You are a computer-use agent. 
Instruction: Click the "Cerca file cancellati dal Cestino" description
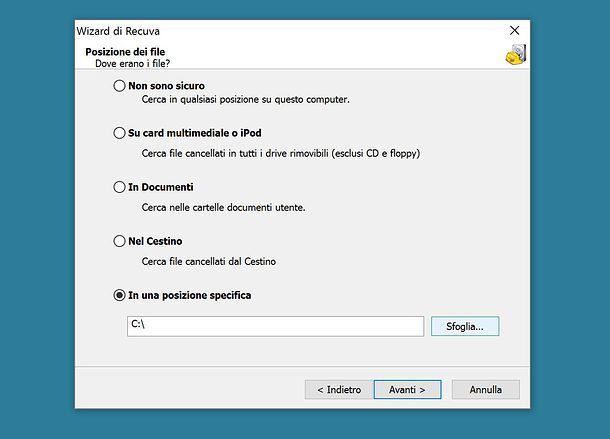[x=209, y=262]
